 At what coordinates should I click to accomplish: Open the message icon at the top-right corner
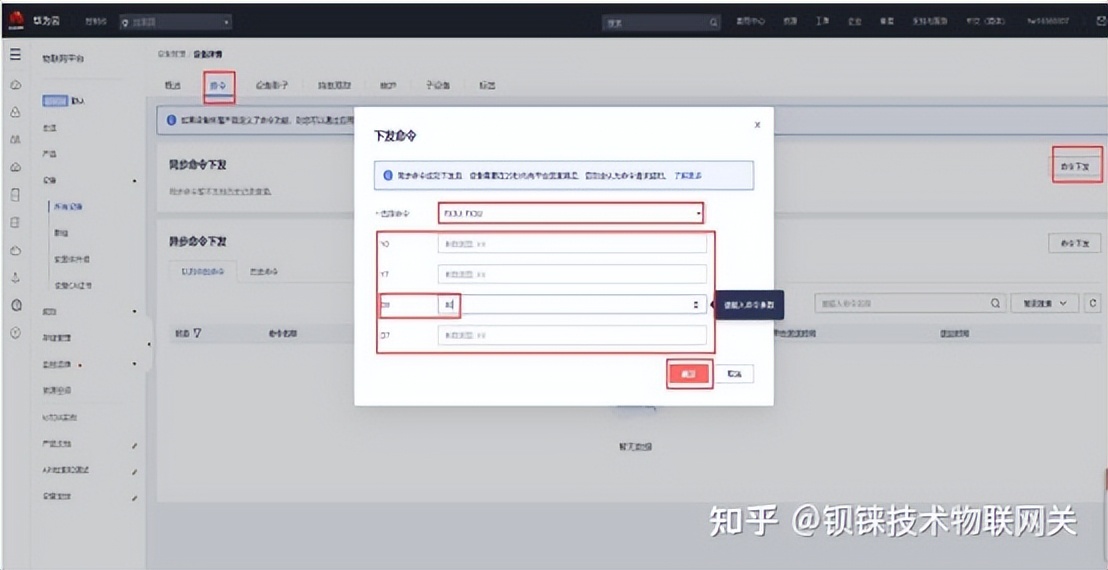click(1100, 22)
